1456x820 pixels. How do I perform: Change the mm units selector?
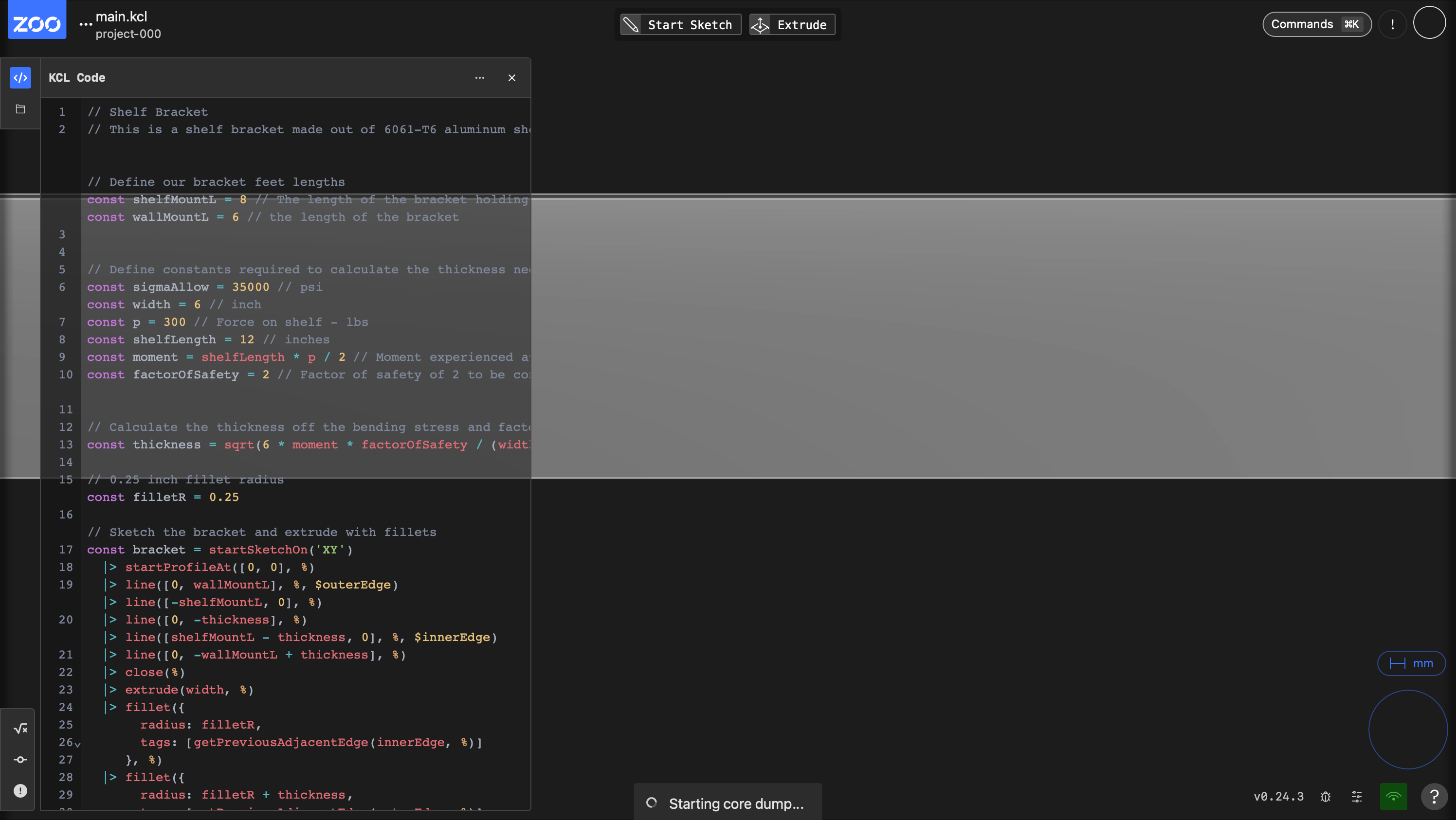[x=1411, y=663]
